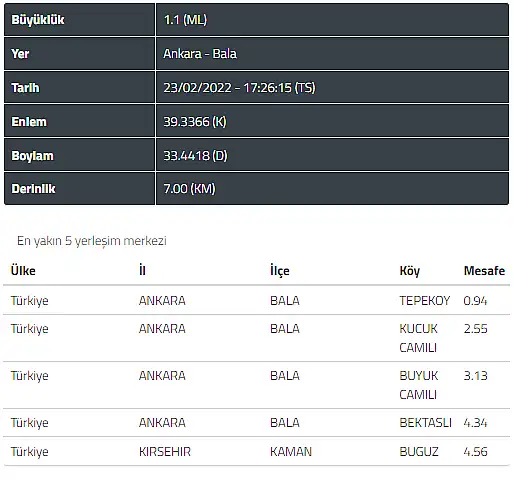The image size is (513, 480).
Task: Click the En yakın 5 yerleşim merkezi heading
Action: coord(92,241)
